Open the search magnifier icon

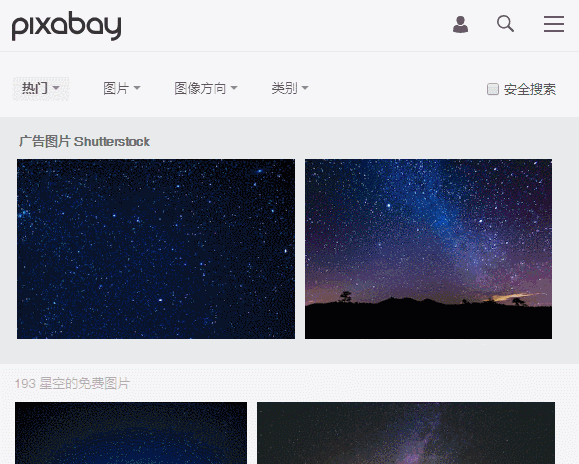tap(505, 24)
